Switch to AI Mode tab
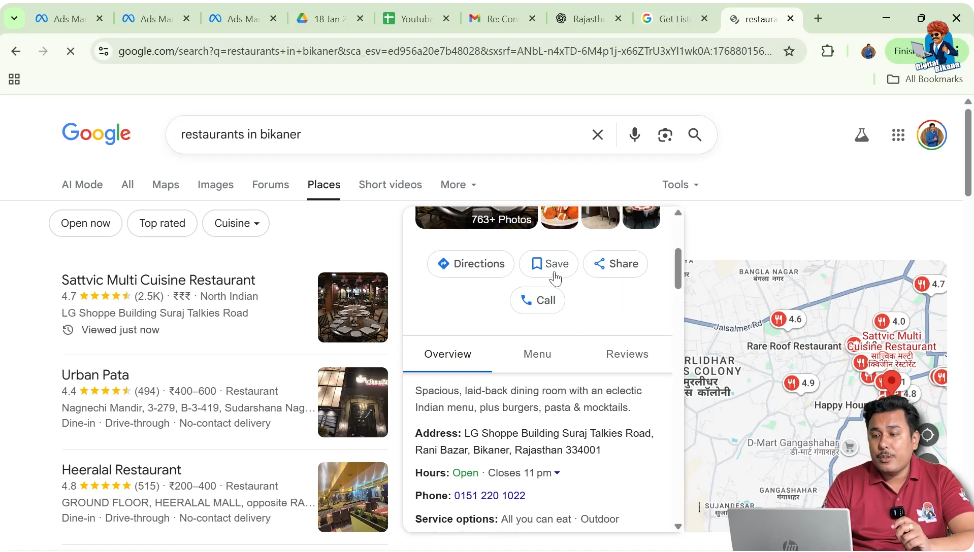 pyautogui.click(x=82, y=184)
